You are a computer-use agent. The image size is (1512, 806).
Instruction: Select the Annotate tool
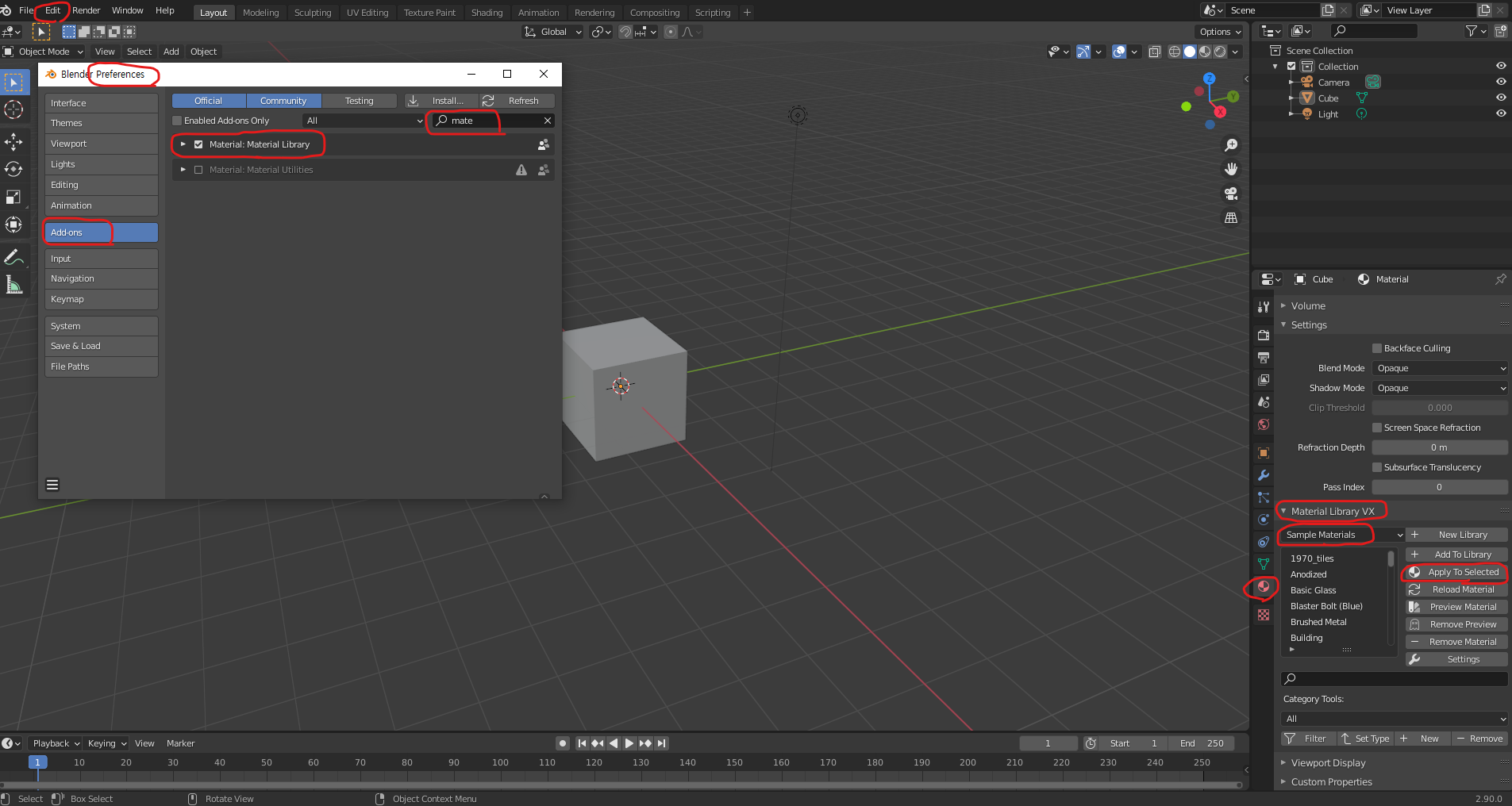coord(13,257)
